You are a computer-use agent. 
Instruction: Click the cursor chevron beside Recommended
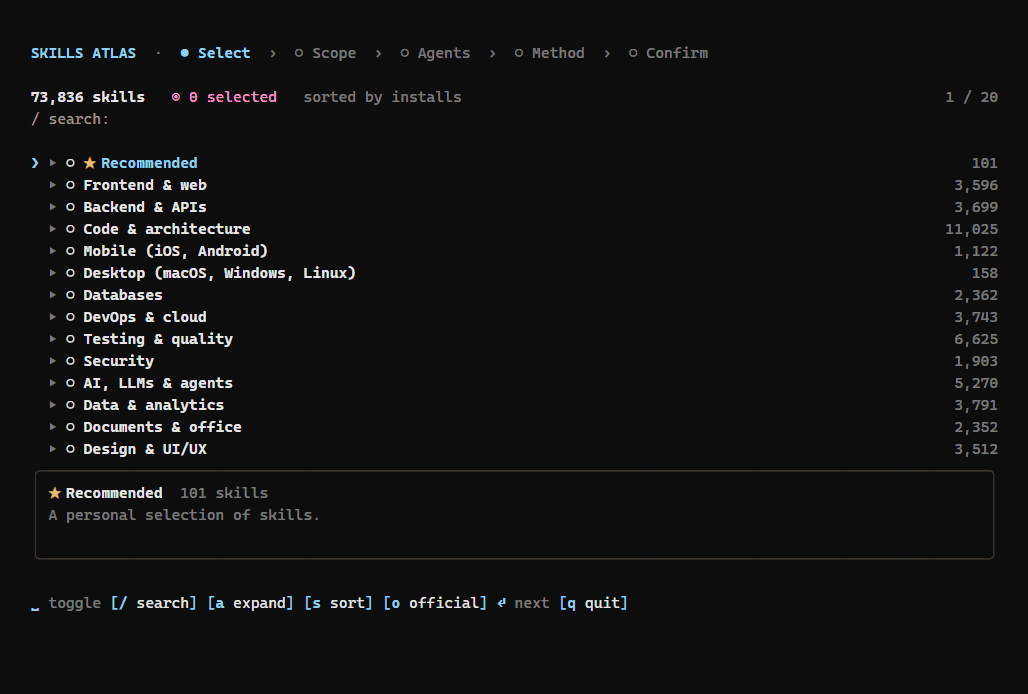click(x=35, y=163)
